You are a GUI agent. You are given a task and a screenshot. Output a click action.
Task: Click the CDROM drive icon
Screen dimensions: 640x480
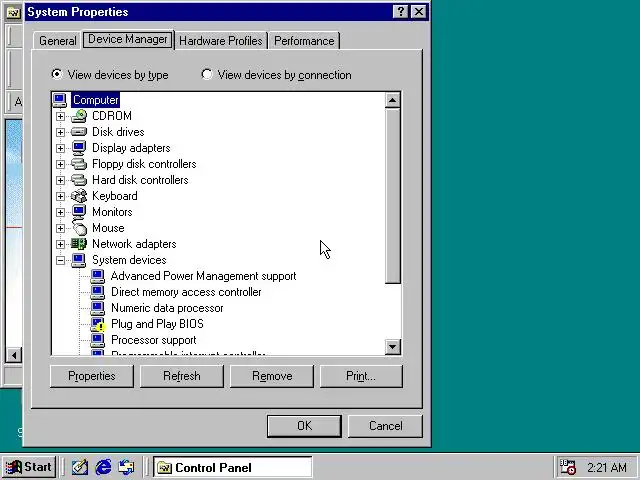tap(79, 116)
